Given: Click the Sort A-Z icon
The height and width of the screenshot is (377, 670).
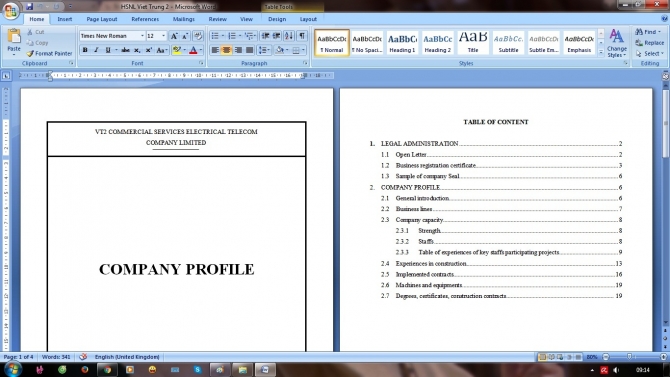Looking at the screenshot, I should coord(289,36).
